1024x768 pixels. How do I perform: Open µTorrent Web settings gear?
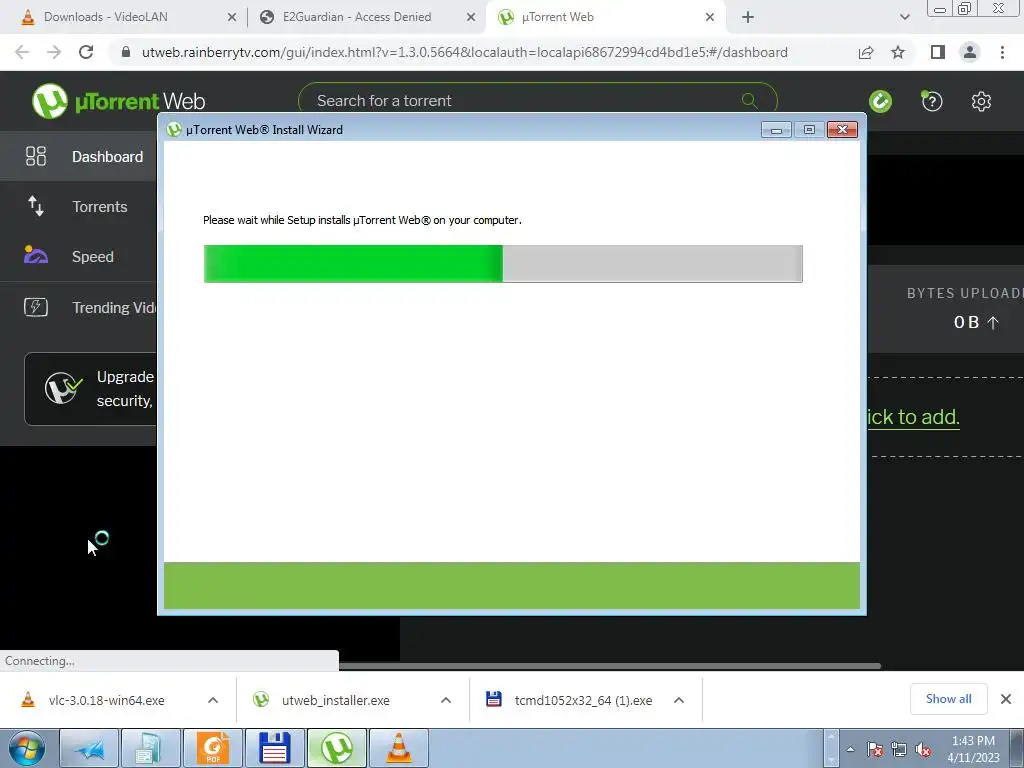(x=981, y=101)
